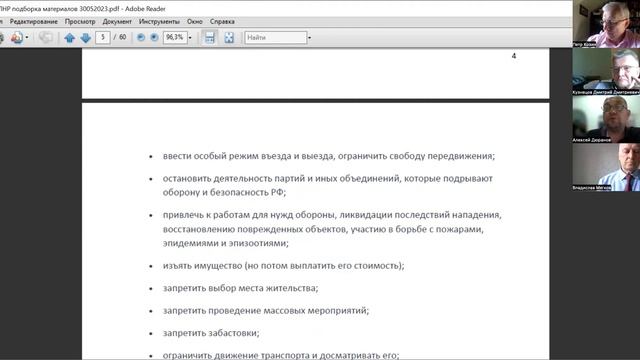Image resolution: width=640 pixels, height=360 pixels.
Task: Click the zoom in round button
Action: [x=154, y=38]
